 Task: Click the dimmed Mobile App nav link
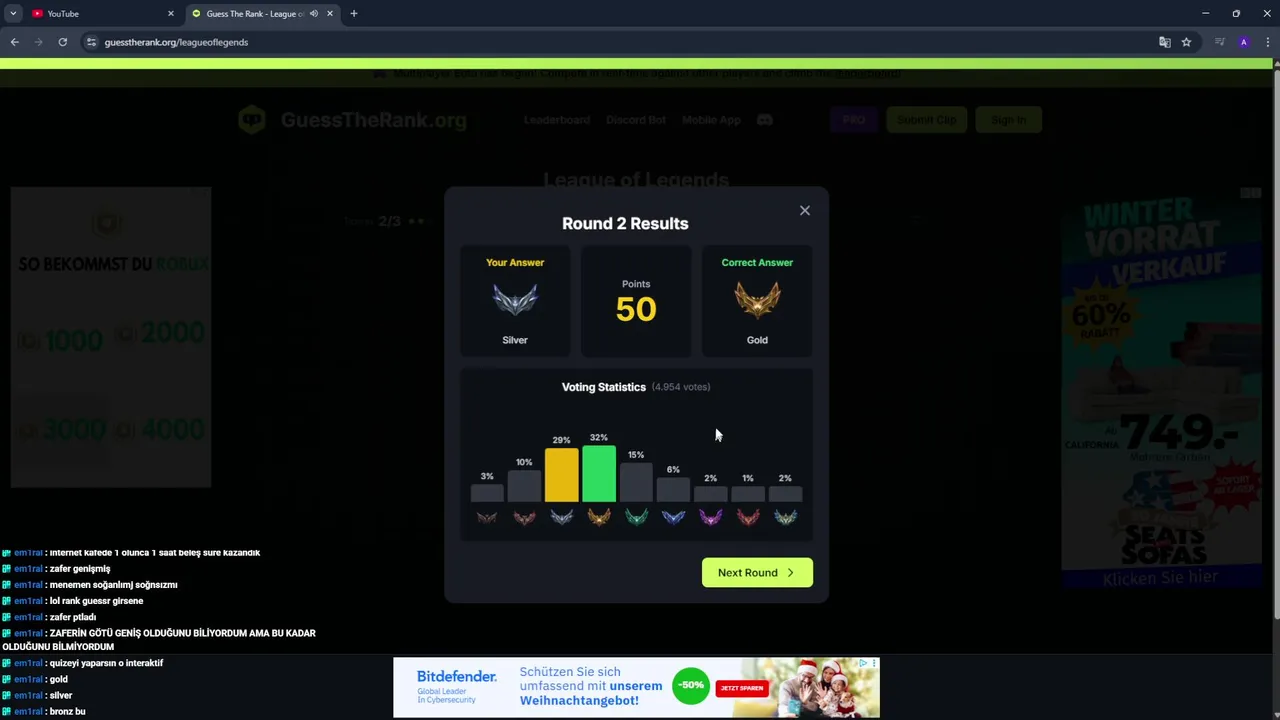coord(711,120)
